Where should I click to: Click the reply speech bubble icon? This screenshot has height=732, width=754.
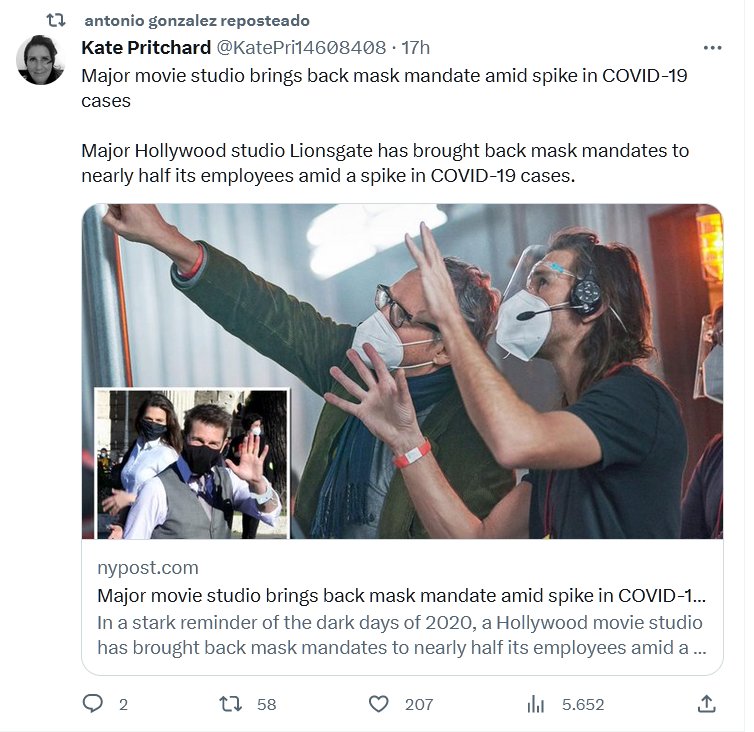tap(93, 704)
